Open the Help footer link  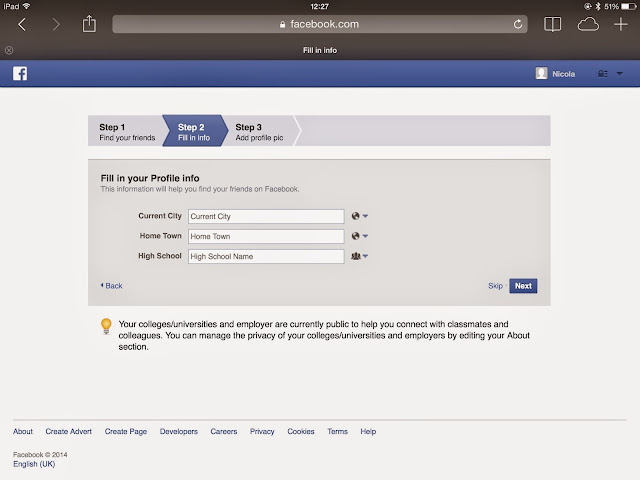point(368,431)
